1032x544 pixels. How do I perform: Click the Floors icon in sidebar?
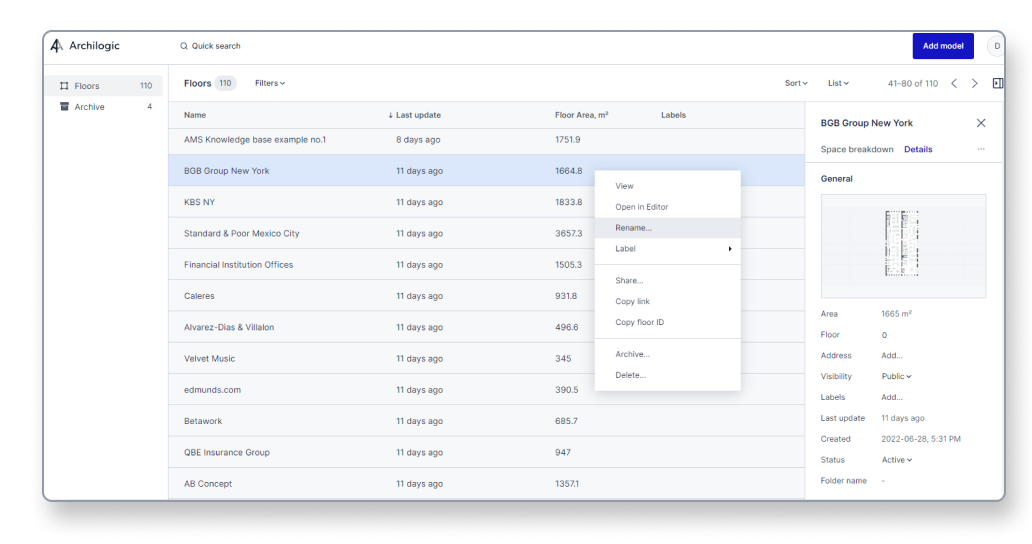tap(64, 86)
